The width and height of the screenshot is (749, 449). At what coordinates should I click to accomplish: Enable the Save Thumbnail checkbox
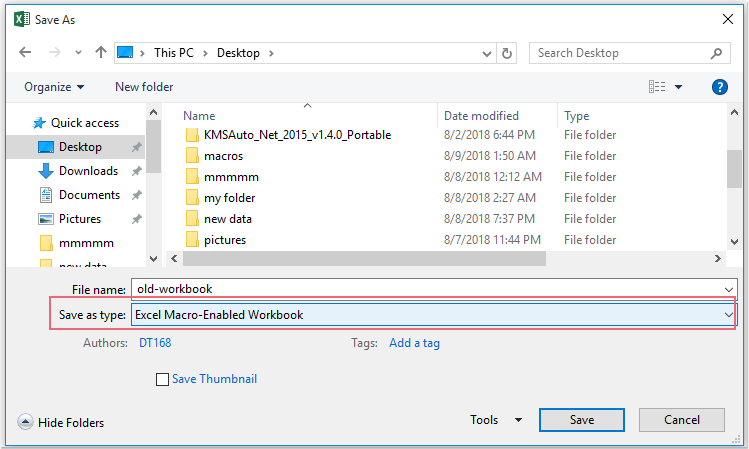[x=162, y=379]
